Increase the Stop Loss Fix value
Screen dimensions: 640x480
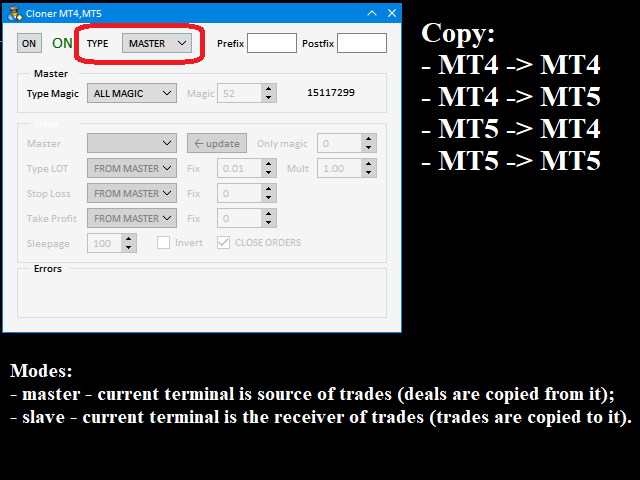click(x=269, y=189)
